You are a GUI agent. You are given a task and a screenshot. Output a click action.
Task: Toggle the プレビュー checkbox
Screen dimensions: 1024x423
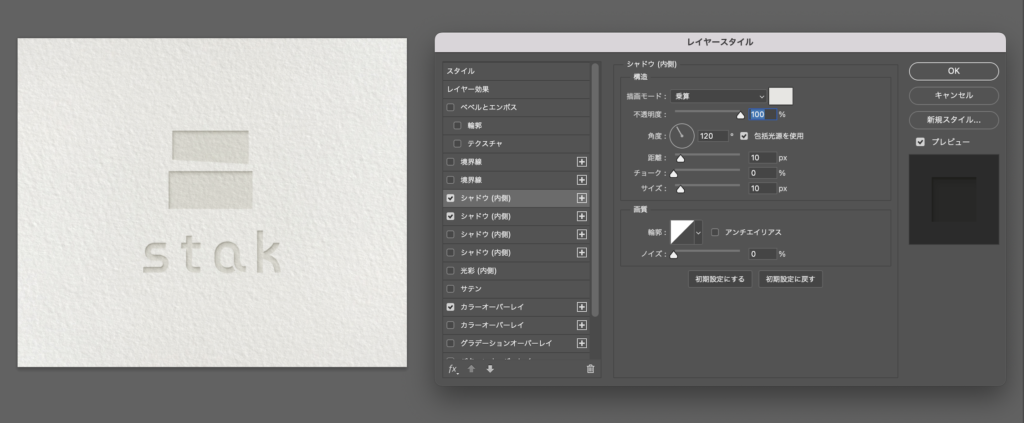pyautogui.click(x=920, y=142)
